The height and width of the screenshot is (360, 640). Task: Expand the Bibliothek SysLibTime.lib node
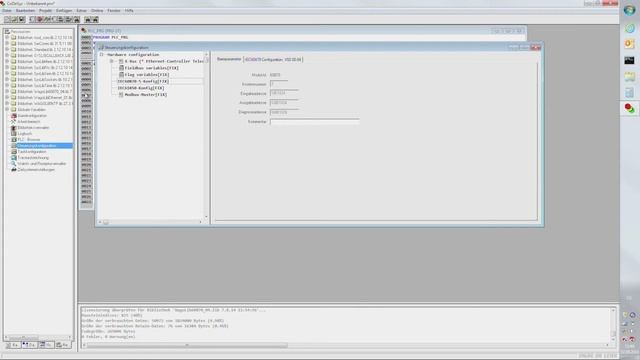(x=7, y=85)
